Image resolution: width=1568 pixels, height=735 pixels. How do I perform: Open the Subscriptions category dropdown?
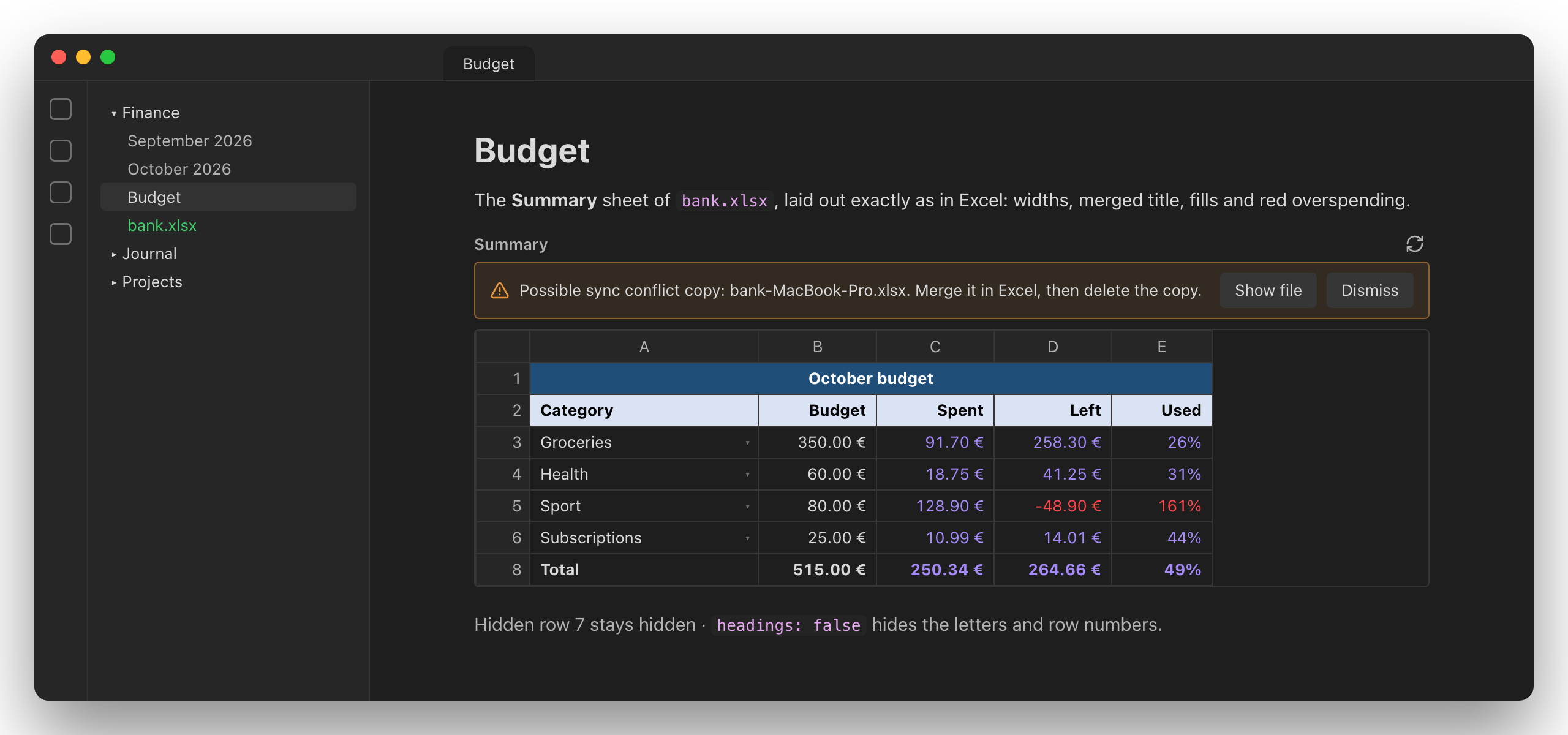click(747, 538)
